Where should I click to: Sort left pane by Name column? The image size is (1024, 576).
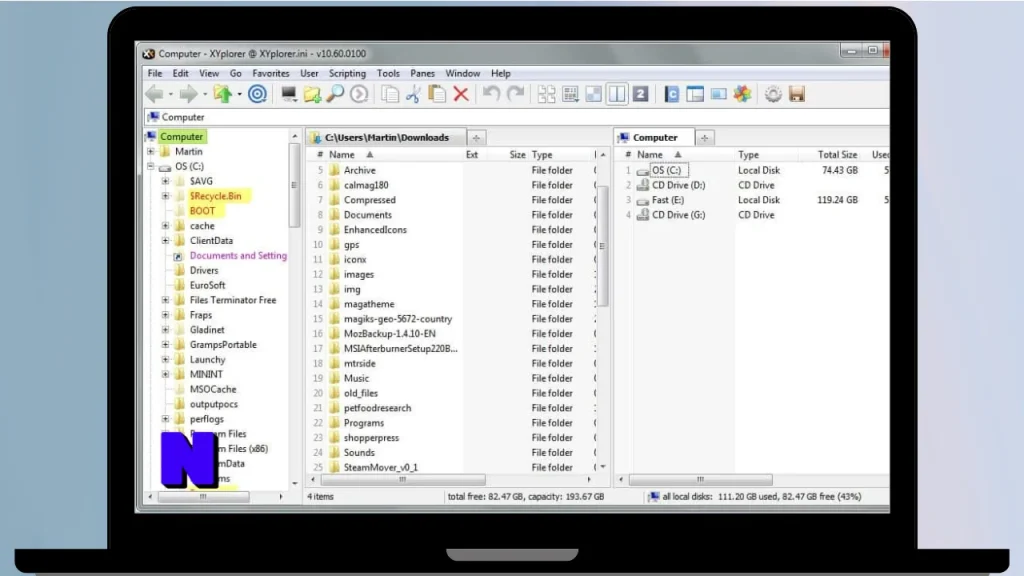342,155
